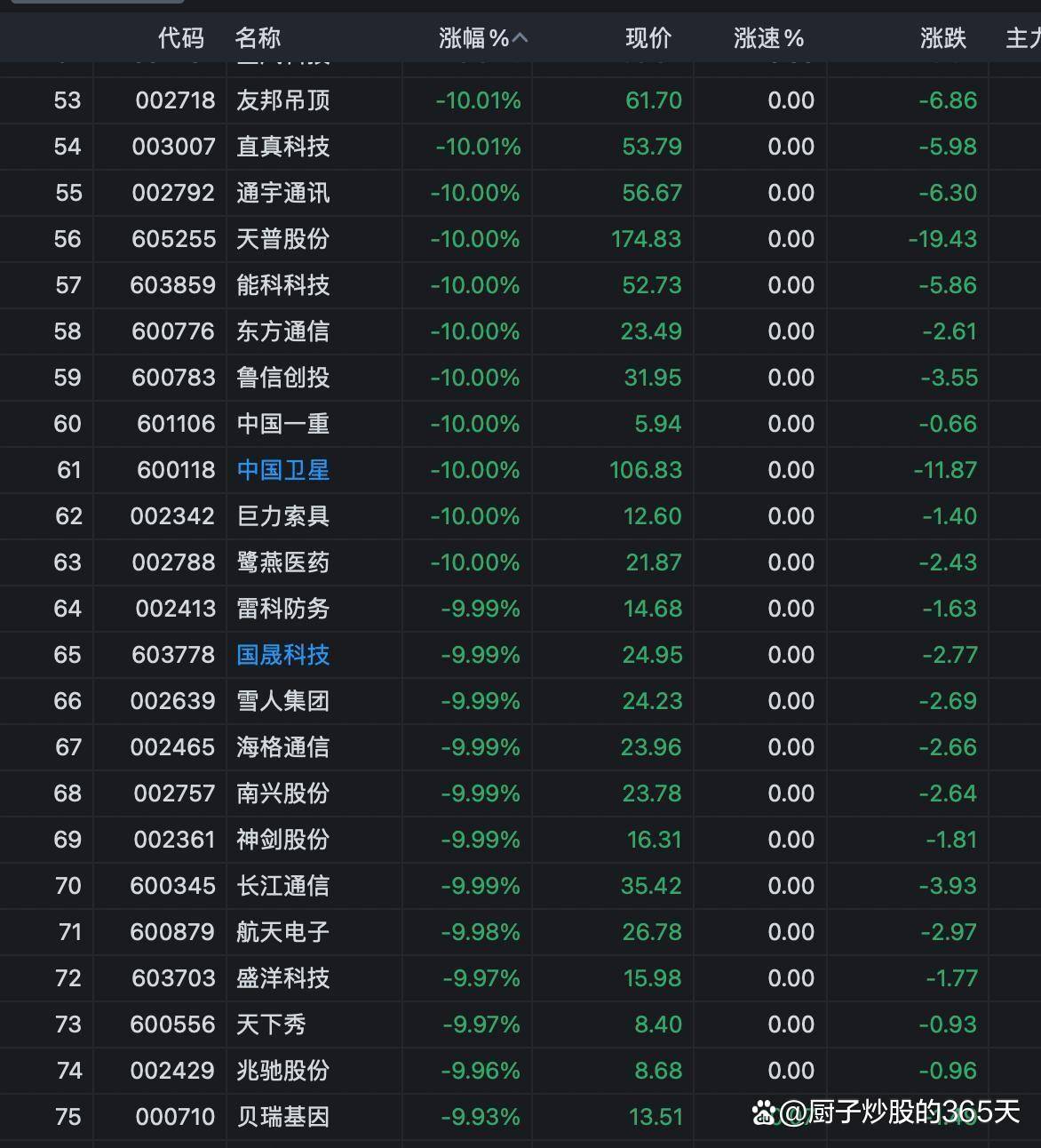Image resolution: width=1041 pixels, height=1148 pixels.
Task: Click the 涨跌 column header
Action: point(942,38)
